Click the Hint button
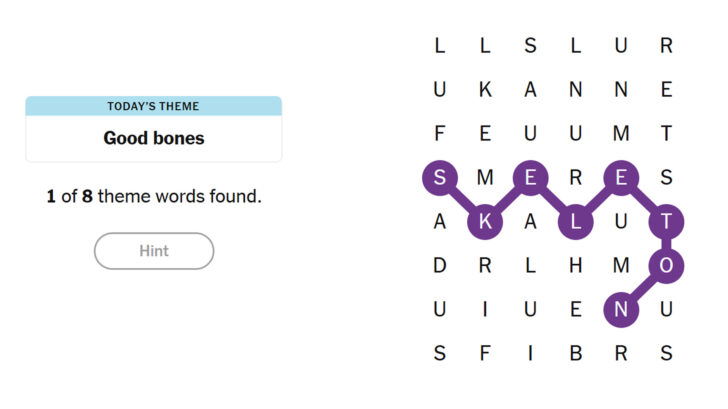The height and width of the screenshot is (409, 728). point(154,251)
